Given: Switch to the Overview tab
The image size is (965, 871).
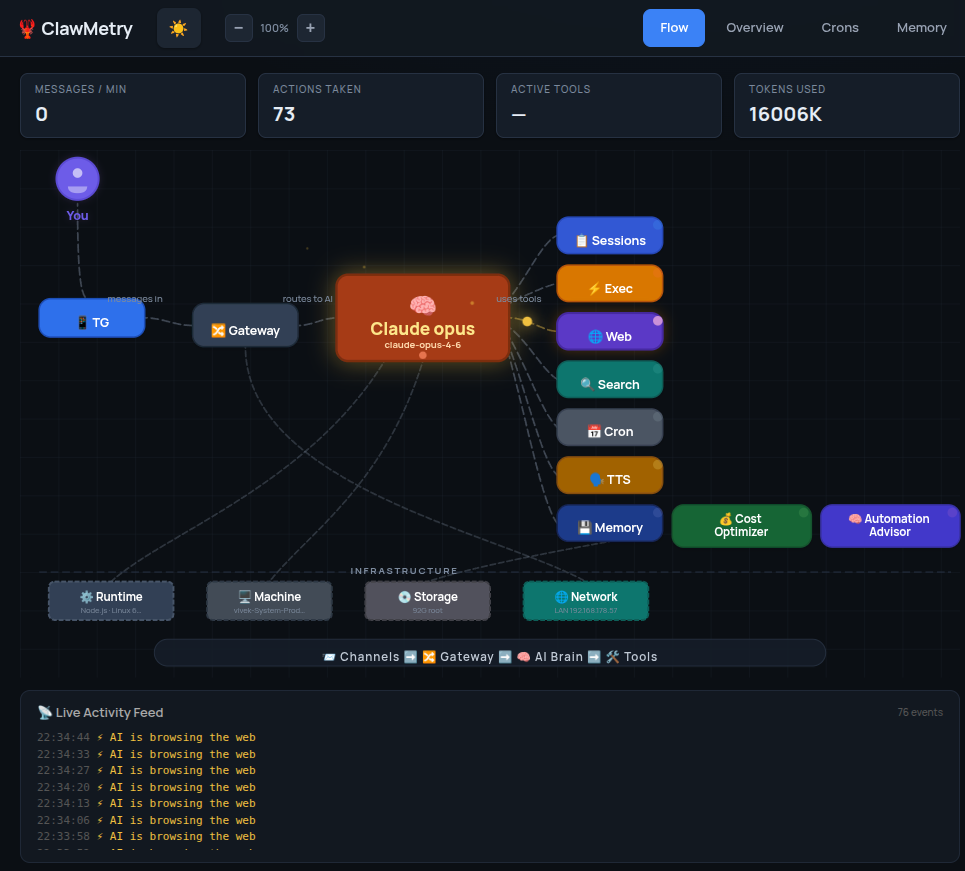Looking at the screenshot, I should pos(754,27).
